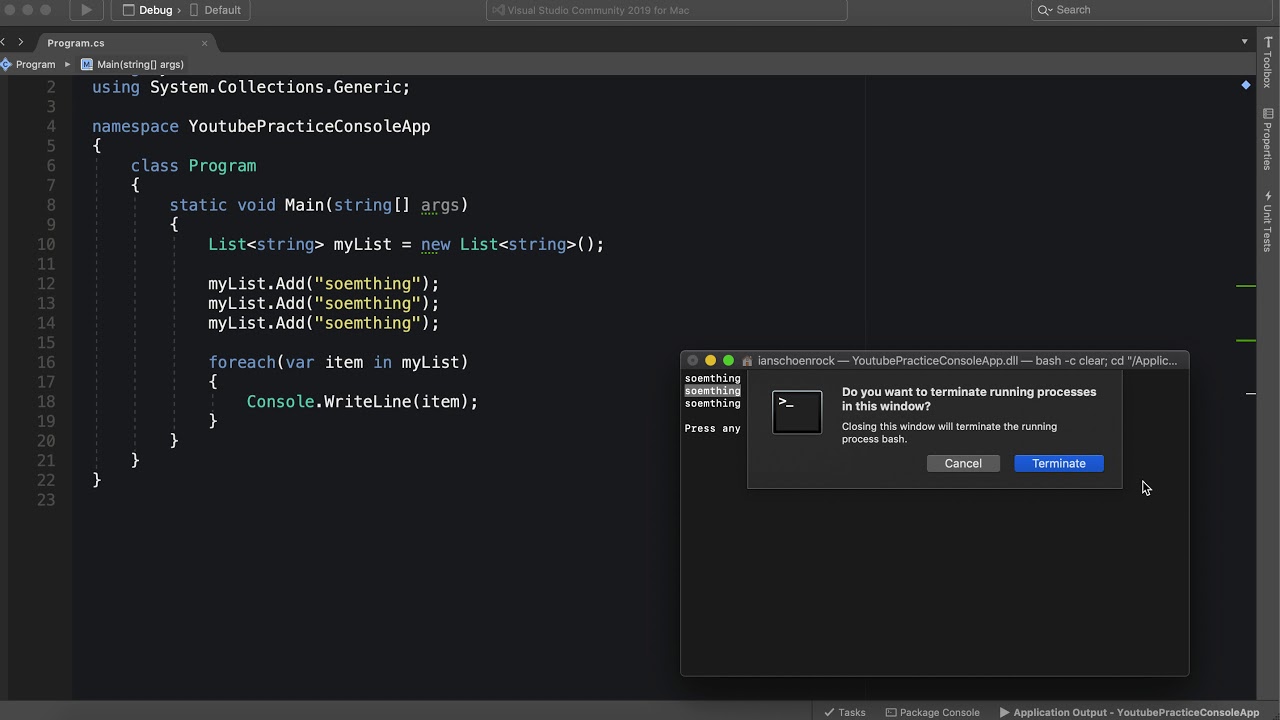Click the blue diamond marker above scrollbar
The width and height of the screenshot is (1280, 720).
point(1246,85)
